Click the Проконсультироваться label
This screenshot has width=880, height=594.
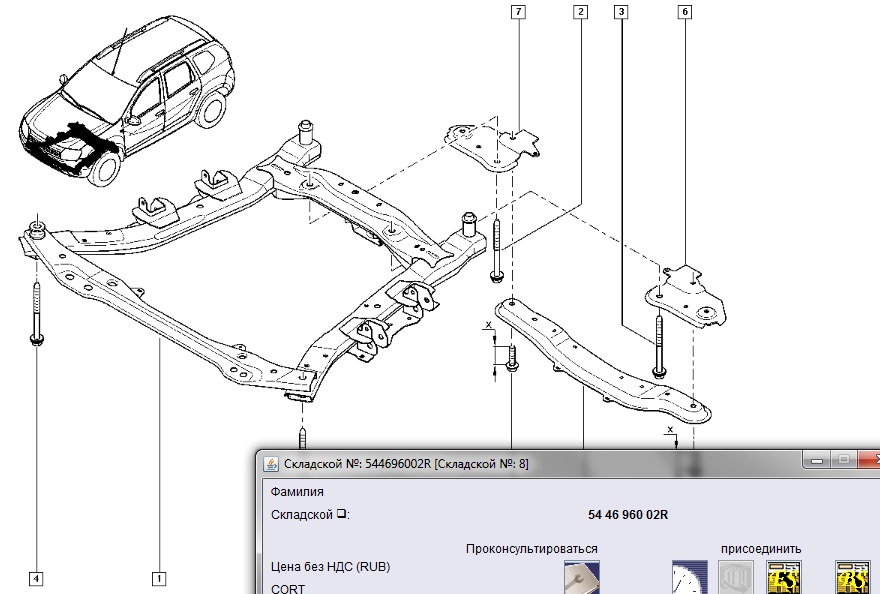click(x=531, y=549)
